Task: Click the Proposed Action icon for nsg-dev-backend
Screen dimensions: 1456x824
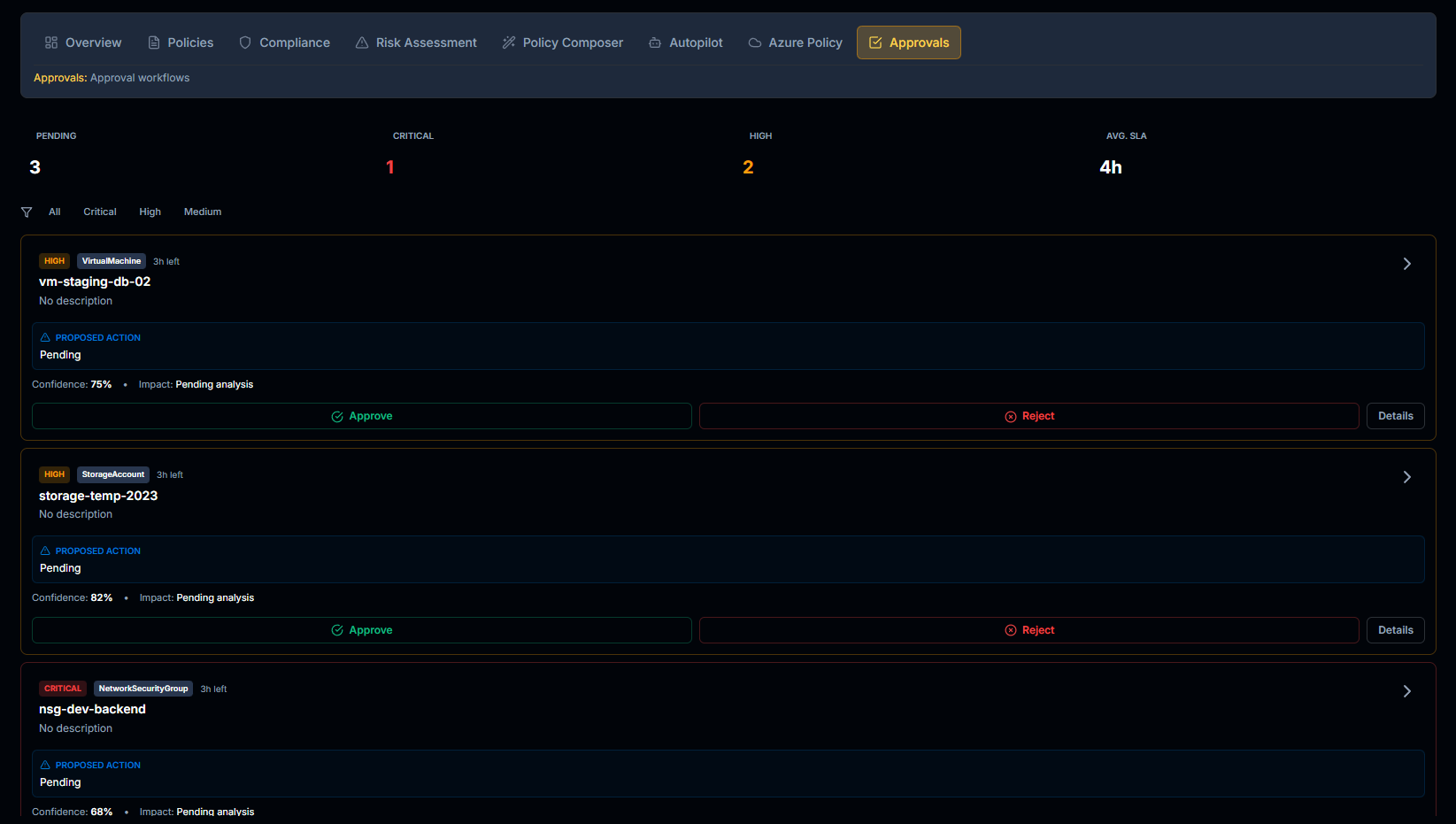Action: tap(45, 765)
